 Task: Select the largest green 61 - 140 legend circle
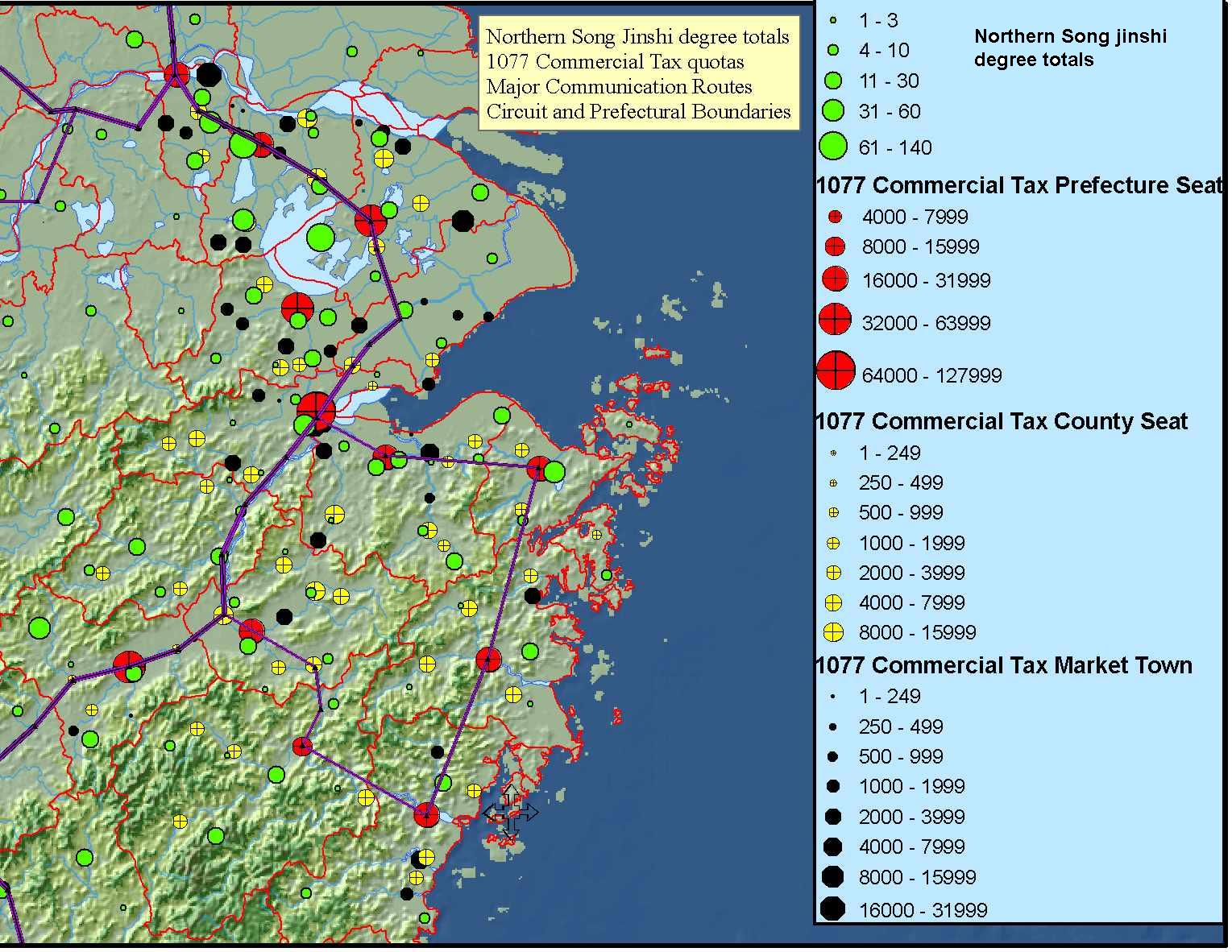833,147
